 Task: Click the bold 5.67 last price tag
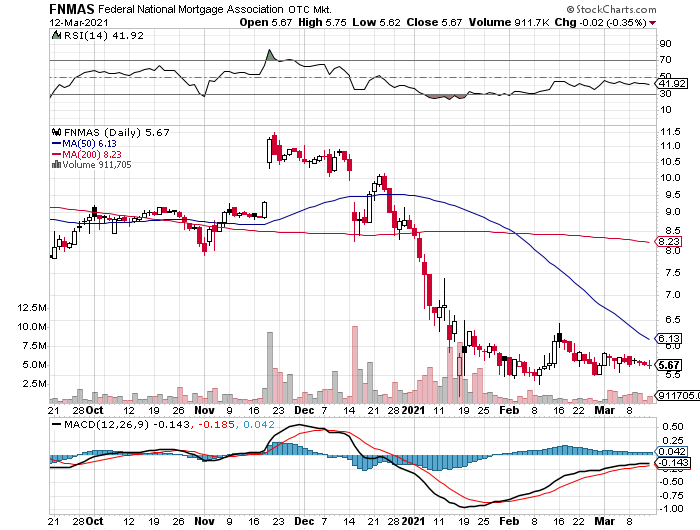669,365
